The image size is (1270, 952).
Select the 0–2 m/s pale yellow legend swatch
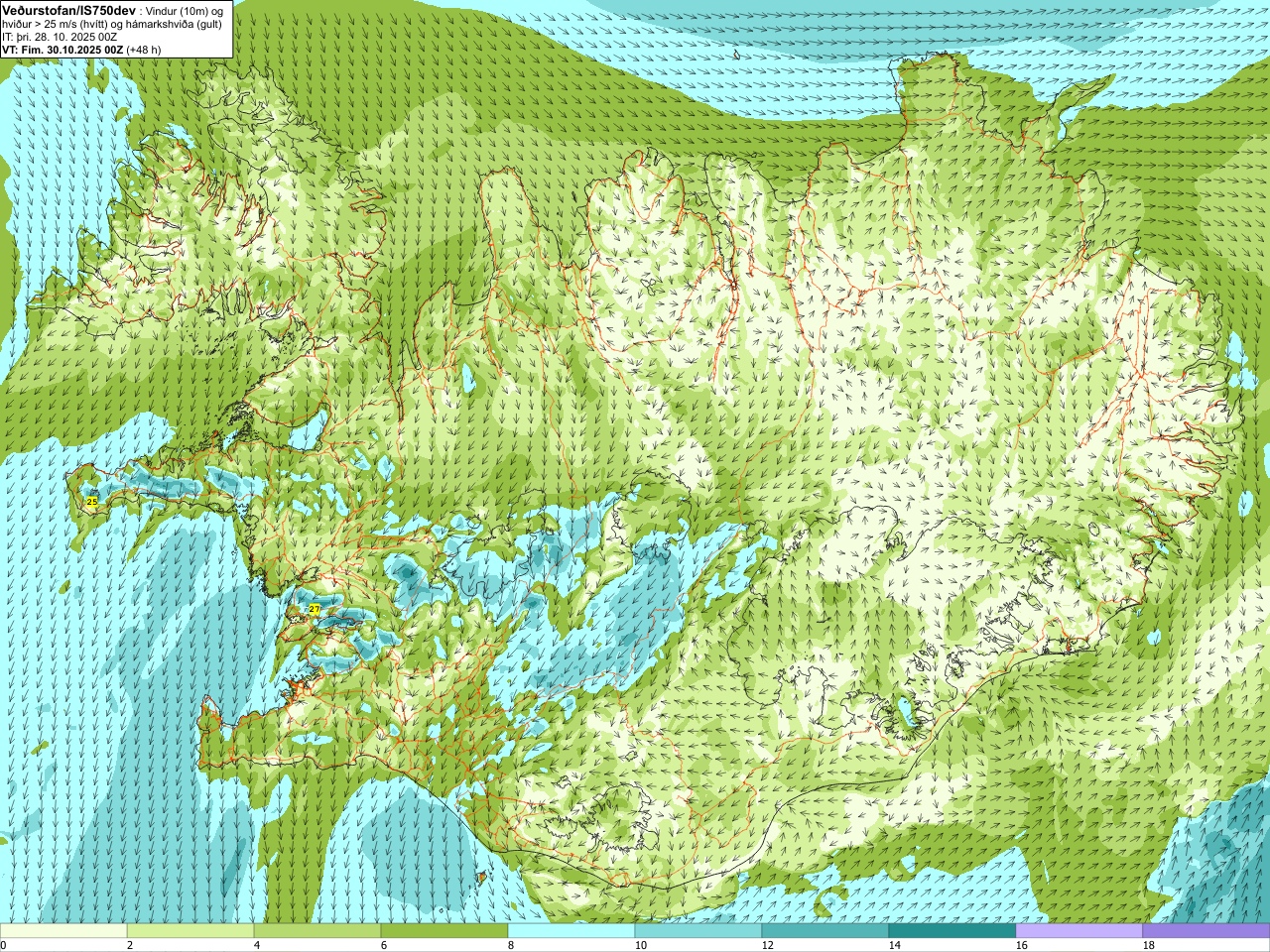click(63, 931)
